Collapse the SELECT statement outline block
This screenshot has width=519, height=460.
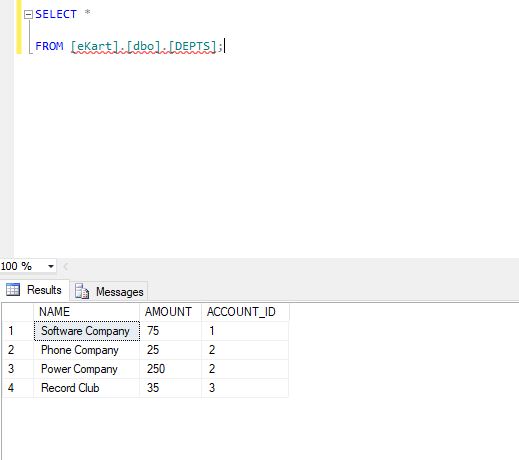[x=28, y=14]
